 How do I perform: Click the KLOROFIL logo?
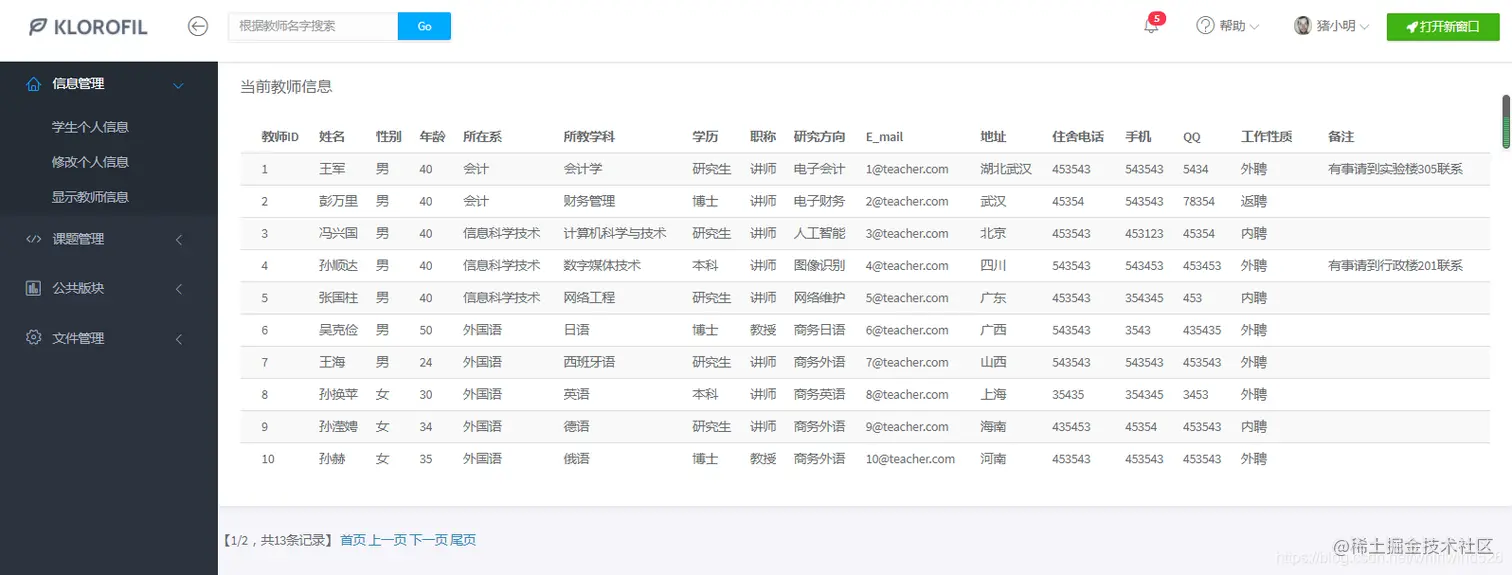(x=88, y=27)
